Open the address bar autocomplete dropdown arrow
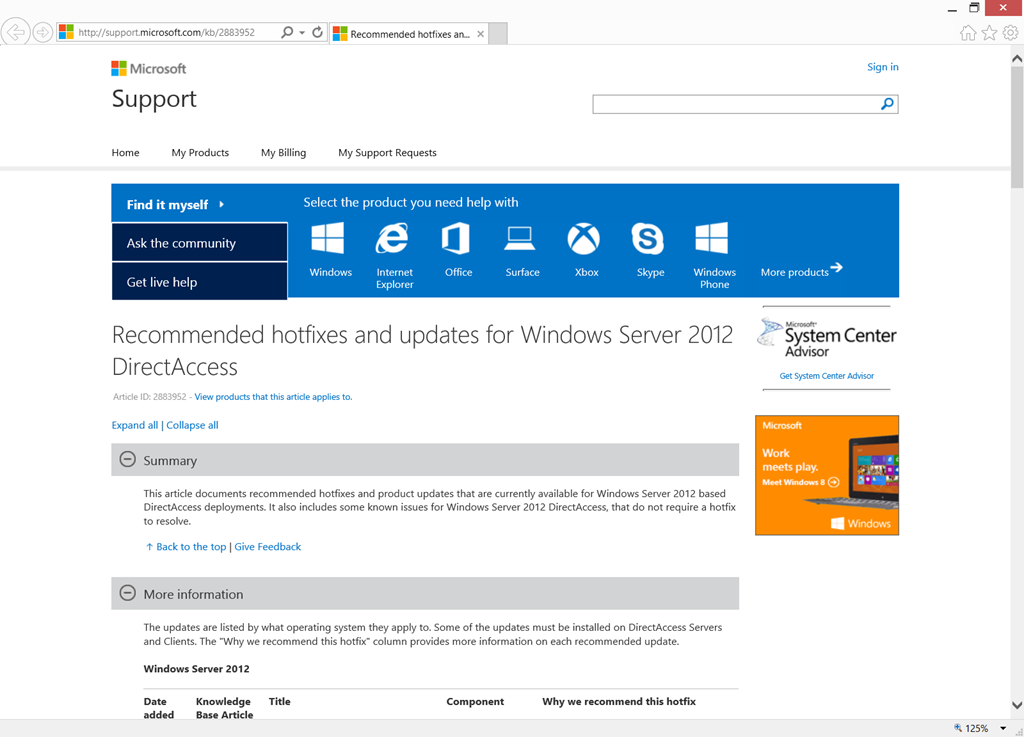The width and height of the screenshot is (1024, 737). [x=302, y=32]
